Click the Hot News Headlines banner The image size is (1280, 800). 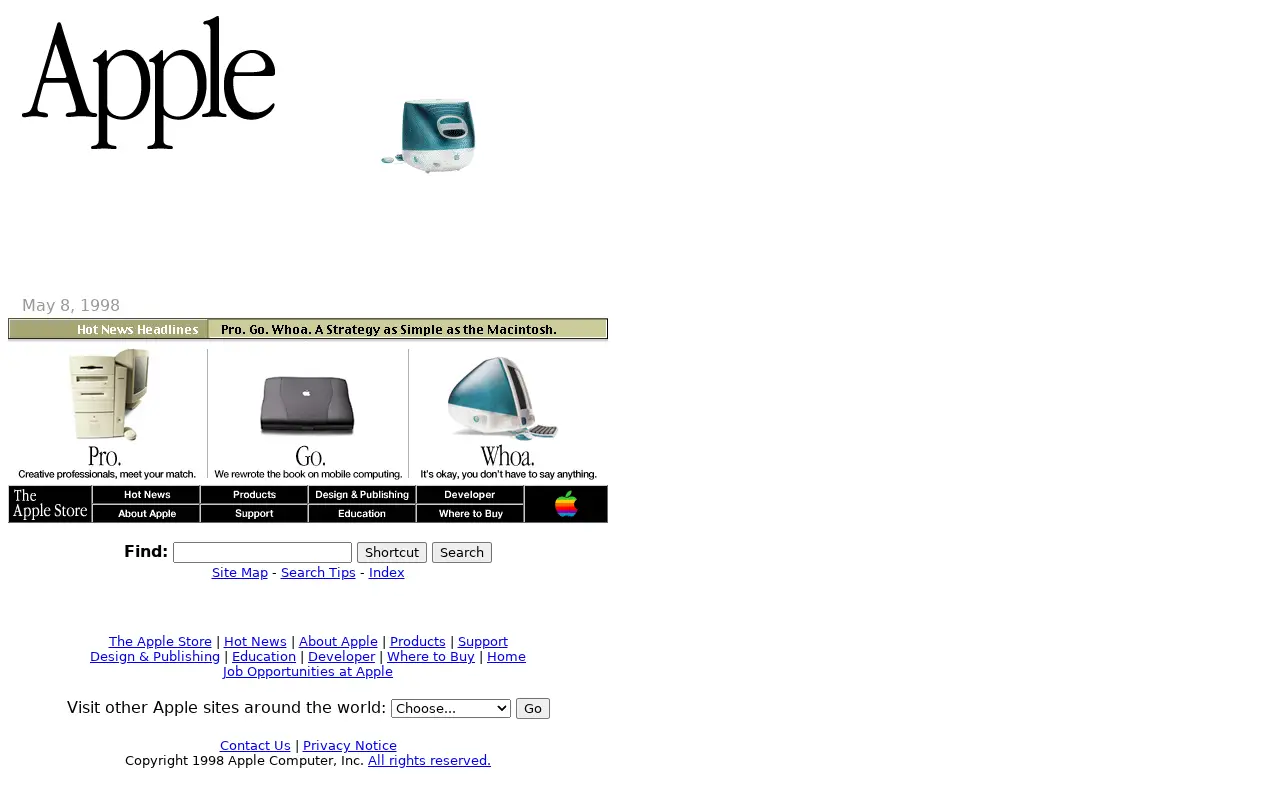click(x=108, y=329)
